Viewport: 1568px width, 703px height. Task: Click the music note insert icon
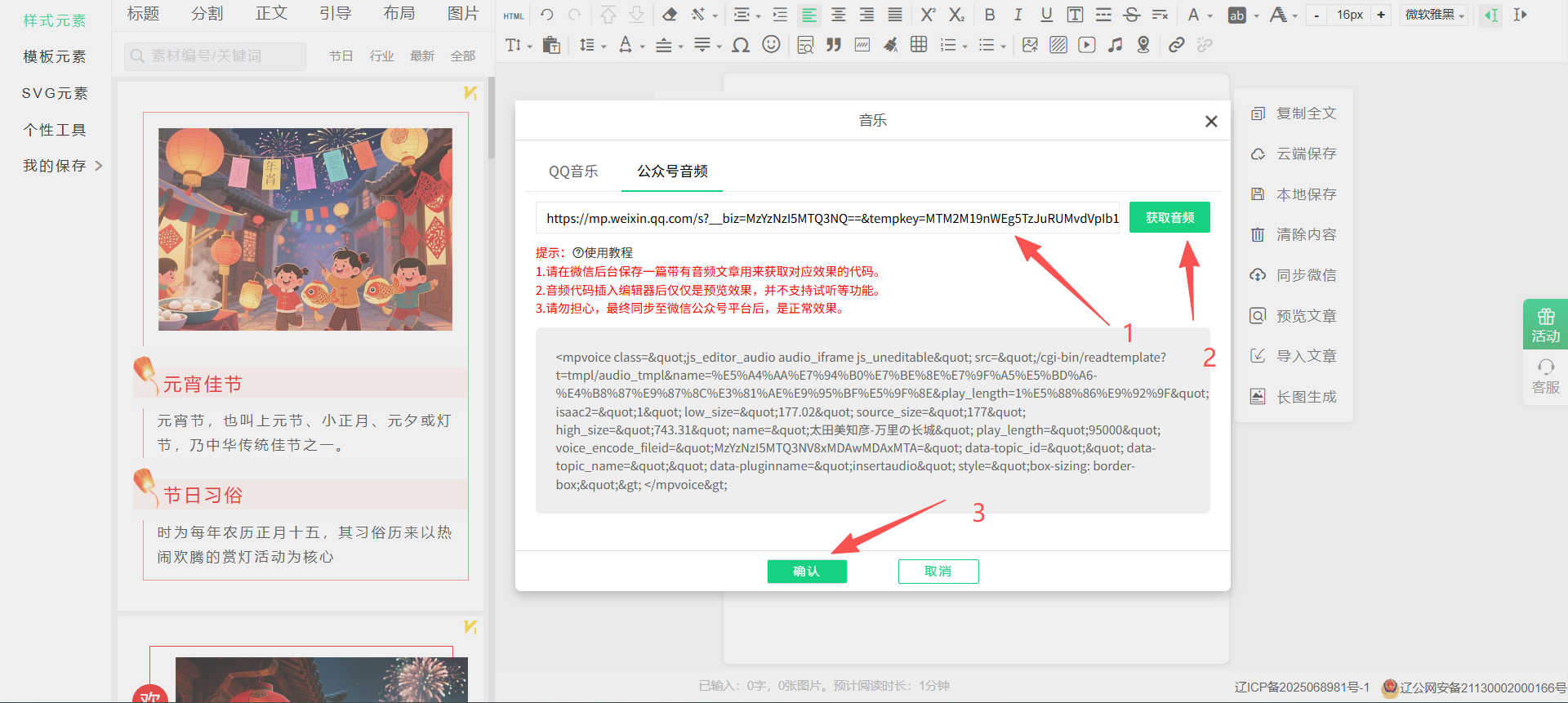pyautogui.click(x=1115, y=45)
